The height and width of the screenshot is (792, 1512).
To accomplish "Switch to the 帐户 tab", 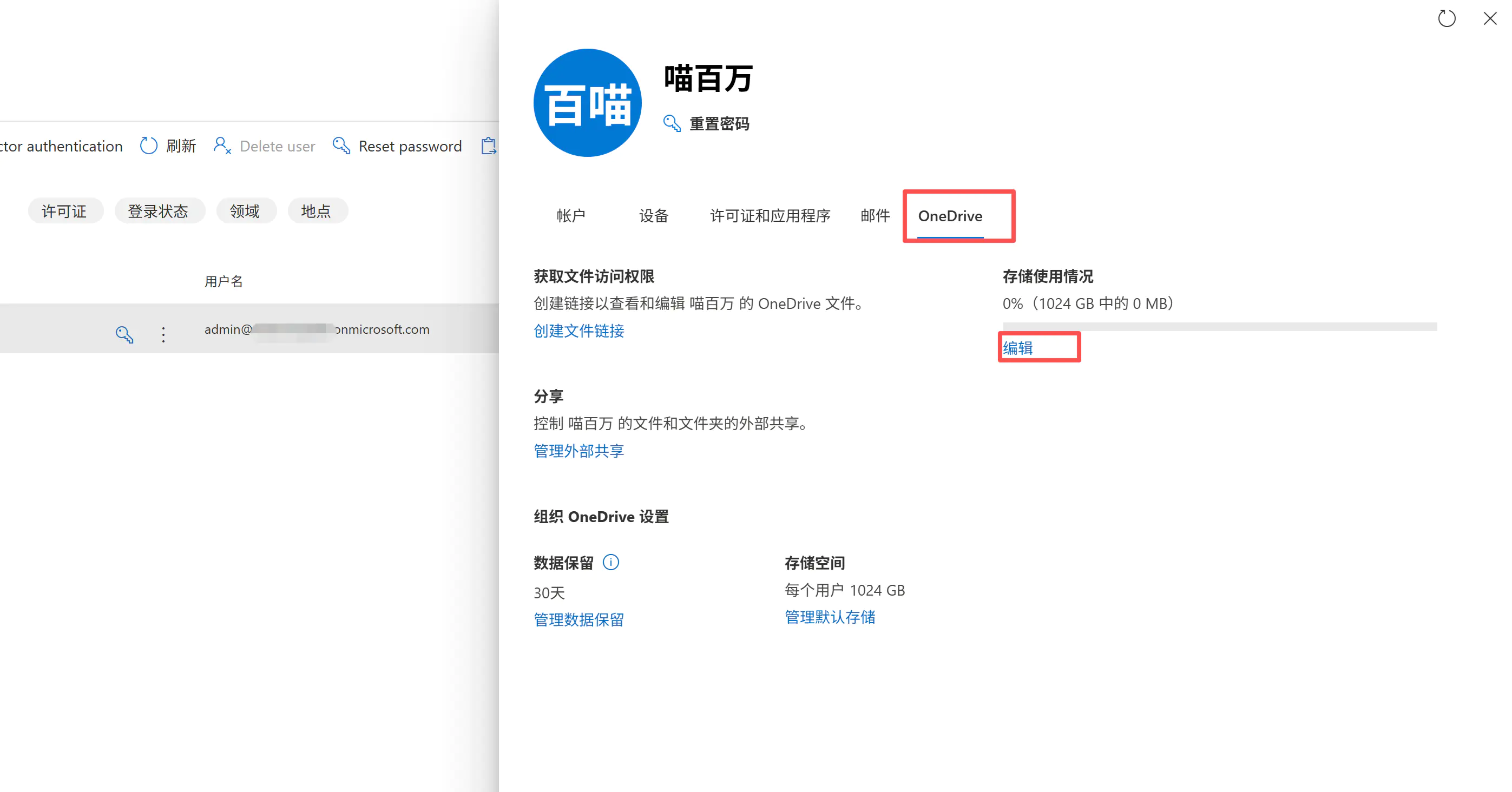I will click(570, 216).
